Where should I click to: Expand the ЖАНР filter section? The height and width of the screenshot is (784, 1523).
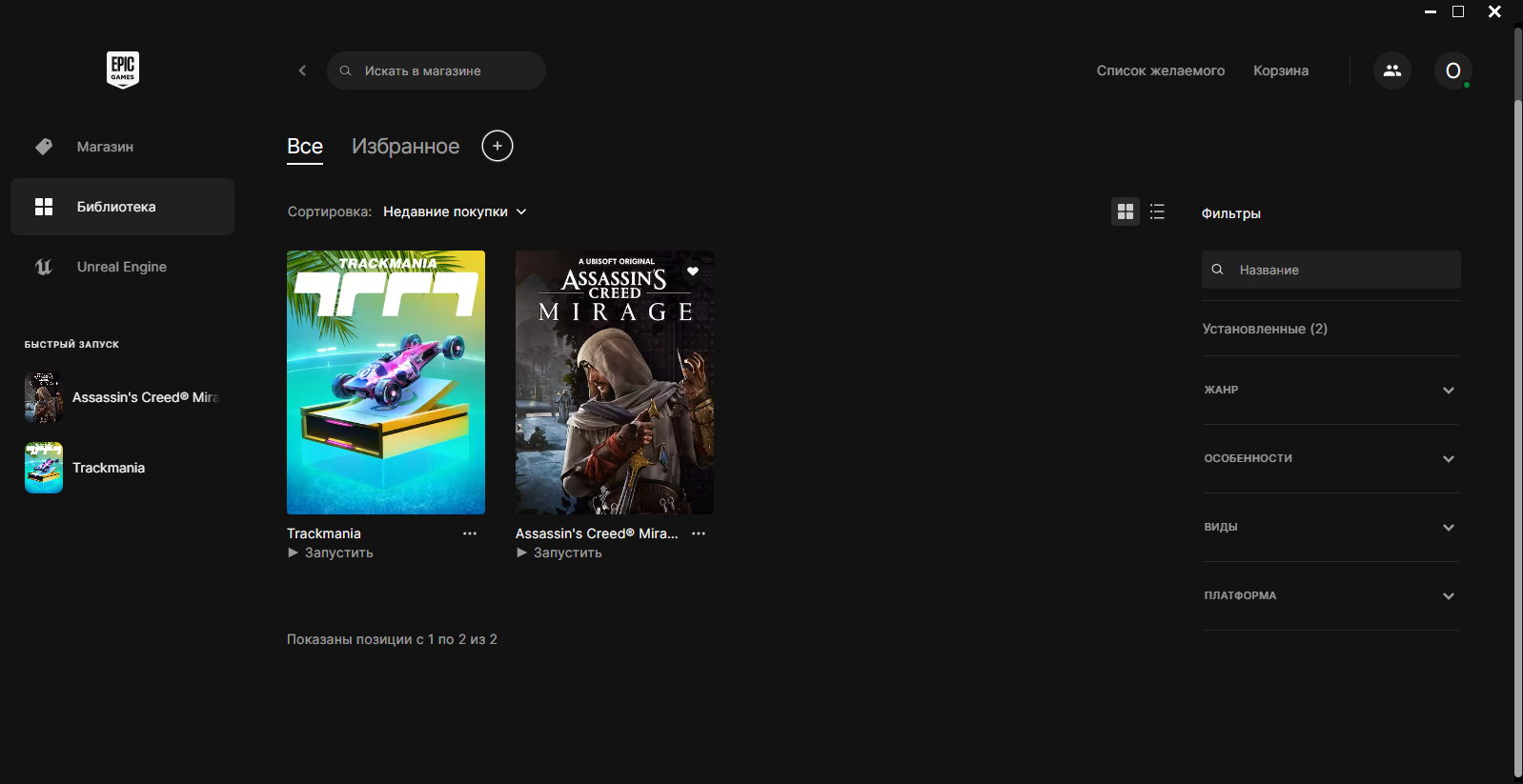click(1330, 390)
